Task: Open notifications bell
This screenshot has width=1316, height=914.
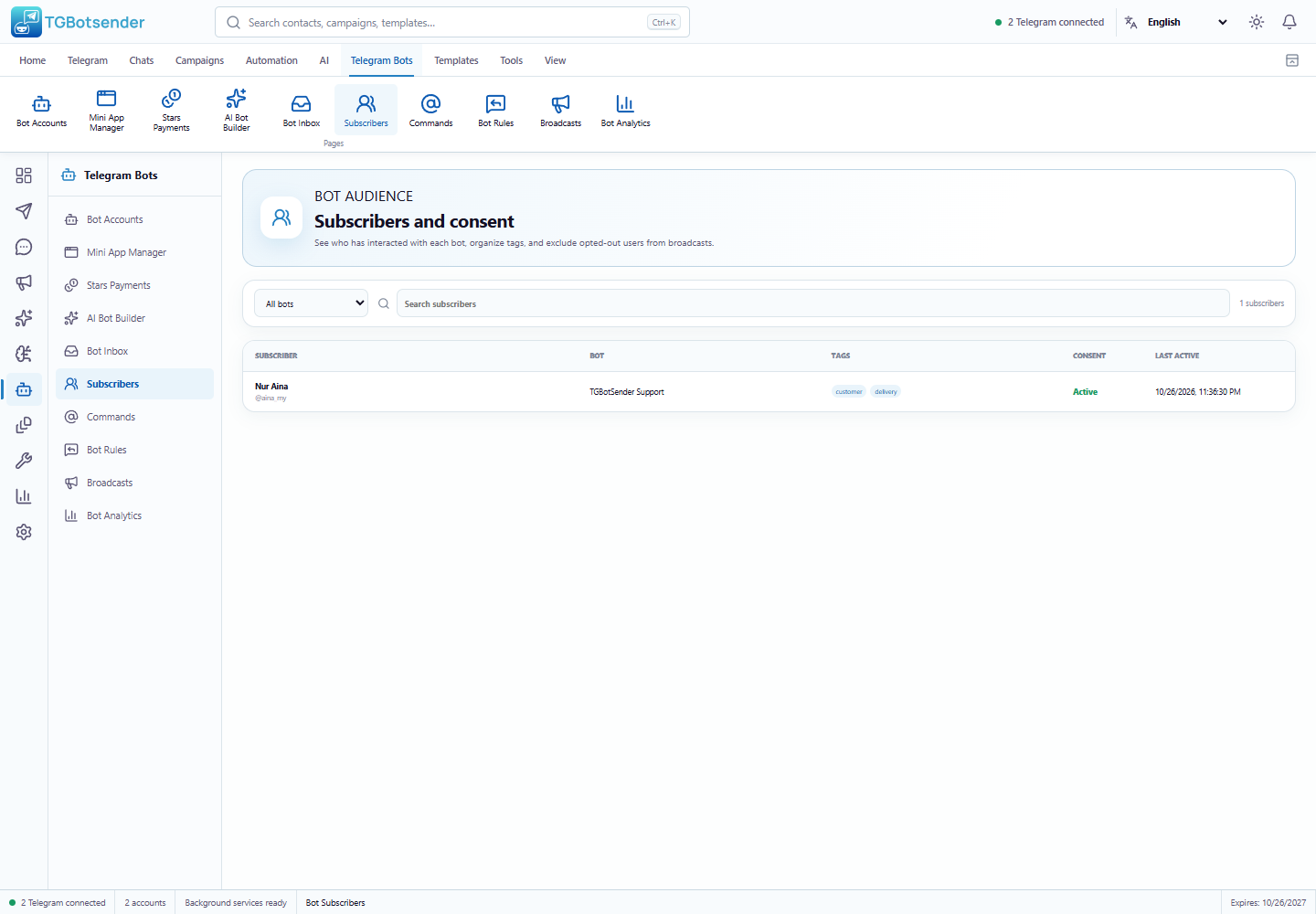Action: pos(1289,22)
